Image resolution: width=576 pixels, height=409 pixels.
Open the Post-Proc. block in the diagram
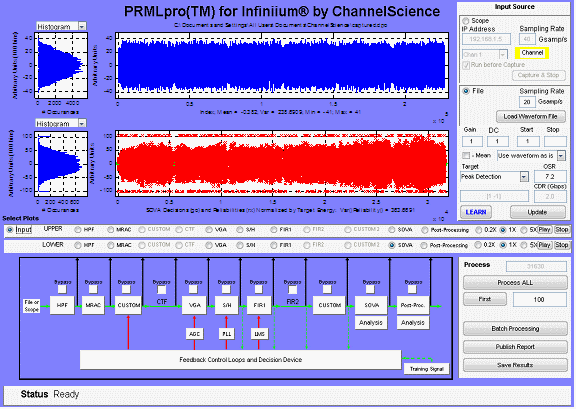(x=413, y=305)
